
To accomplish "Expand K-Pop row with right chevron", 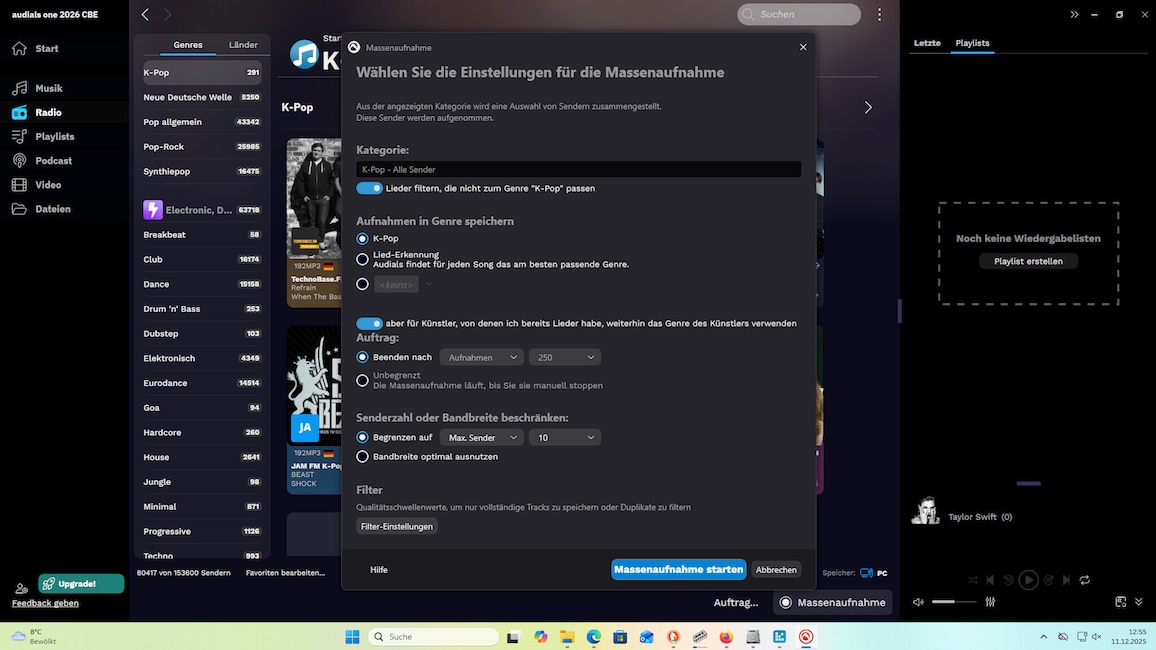I will pyautogui.click(x=868, y=108).
